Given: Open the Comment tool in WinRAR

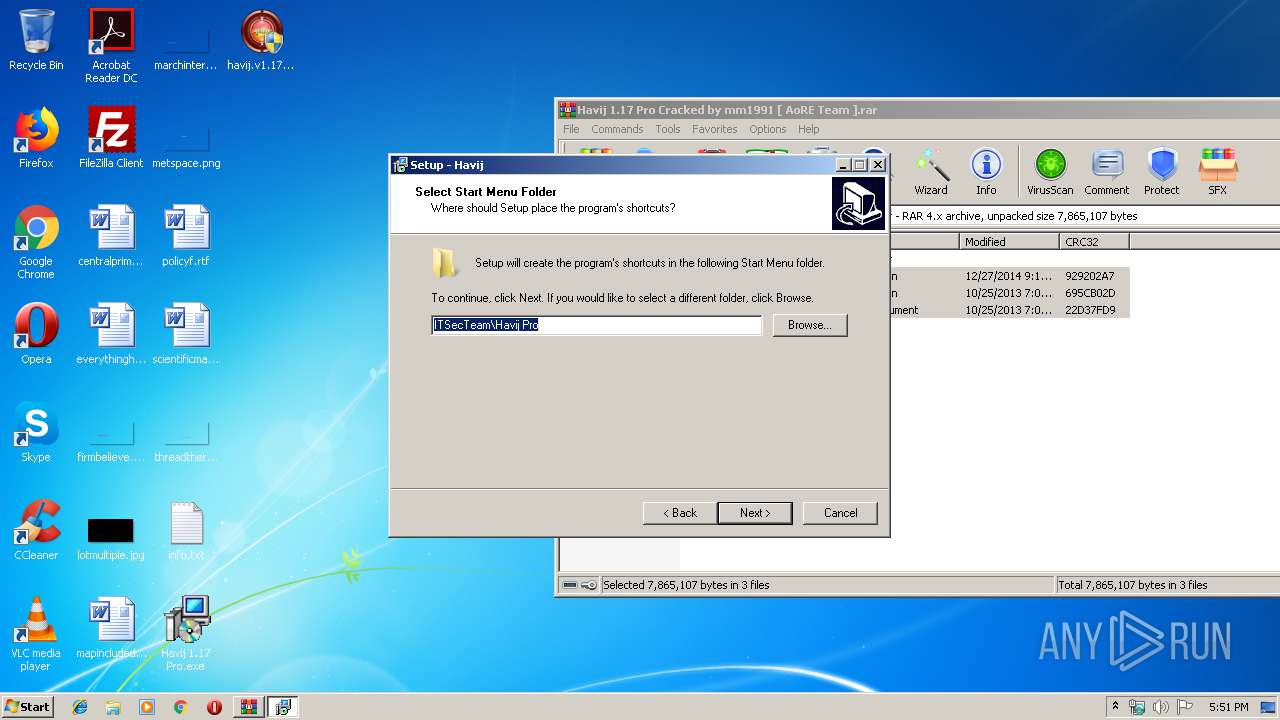Looking at the screenshot, I should pyautogui.click(x=1106, y=172).
